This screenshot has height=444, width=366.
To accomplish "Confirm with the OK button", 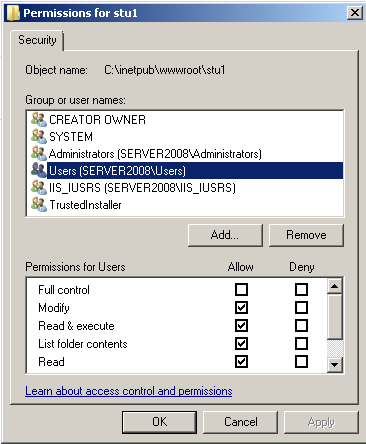I will pyautogui.click(x=159, y=422).
